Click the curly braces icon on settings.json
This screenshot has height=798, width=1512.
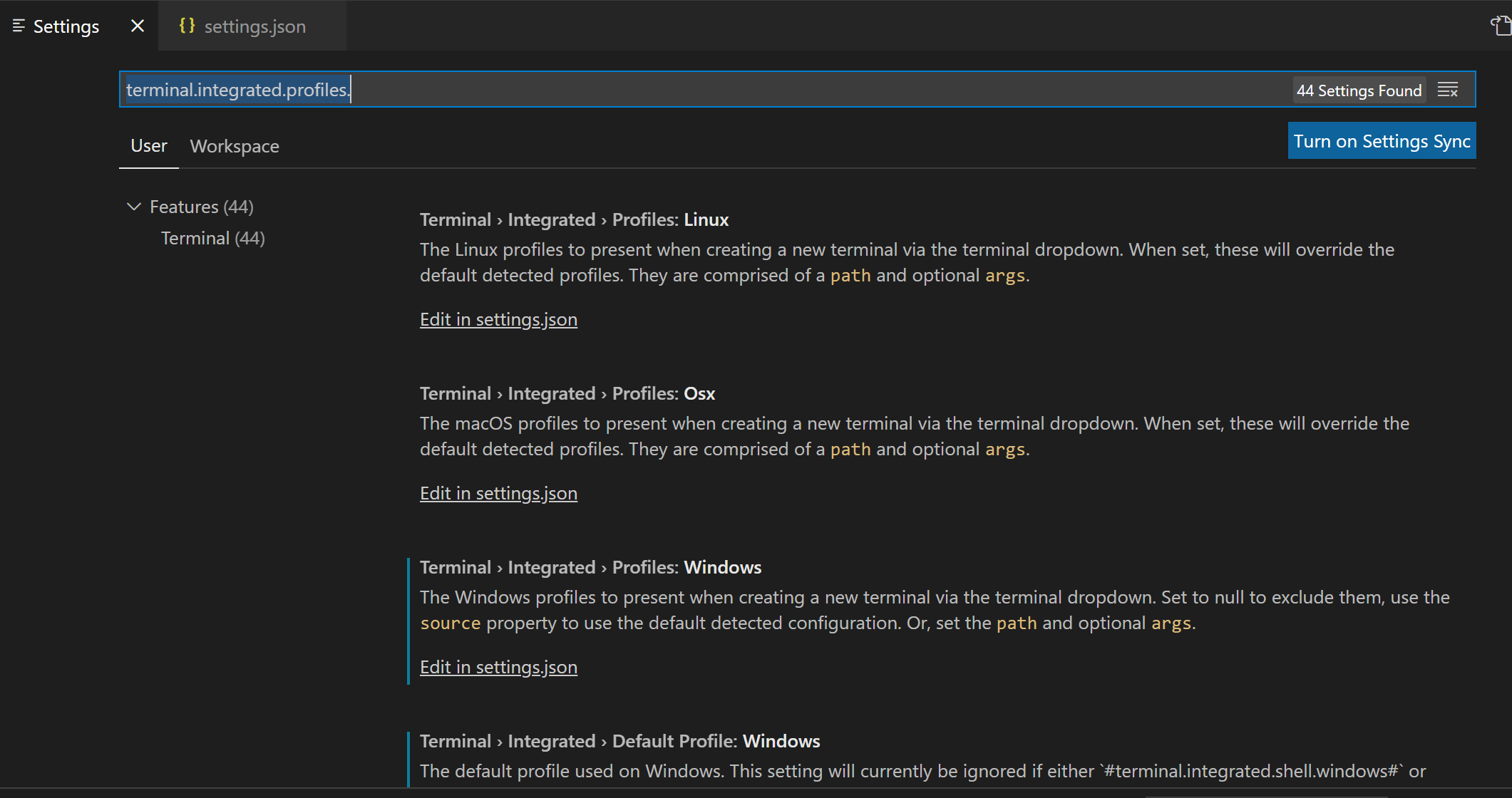click(187, 26)
